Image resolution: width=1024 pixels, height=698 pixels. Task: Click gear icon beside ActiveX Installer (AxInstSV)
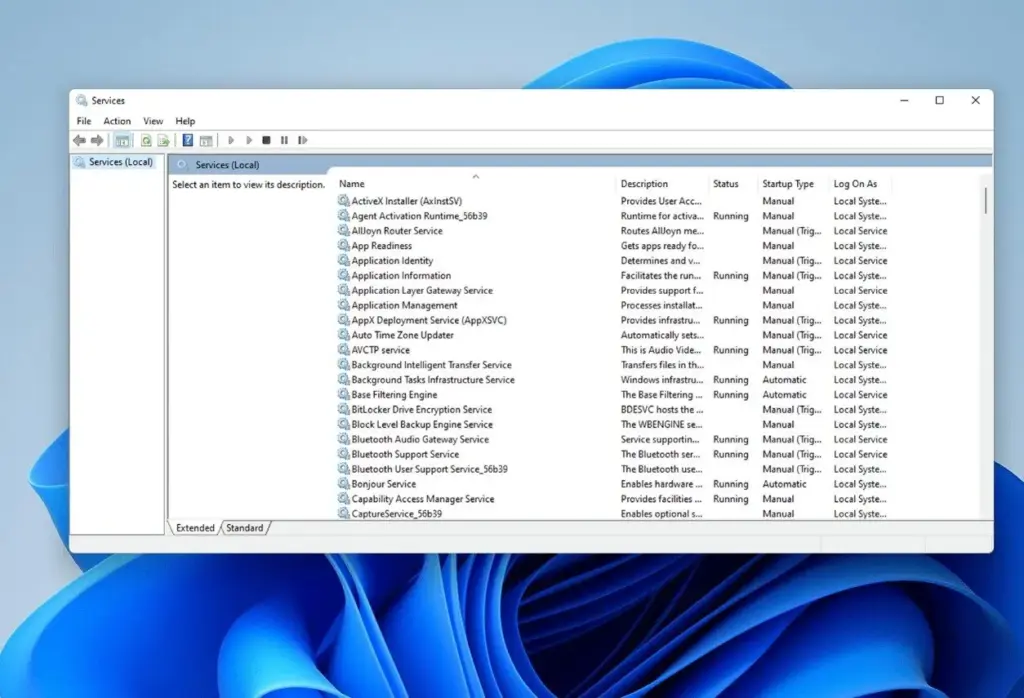click(x=344, y=200)
